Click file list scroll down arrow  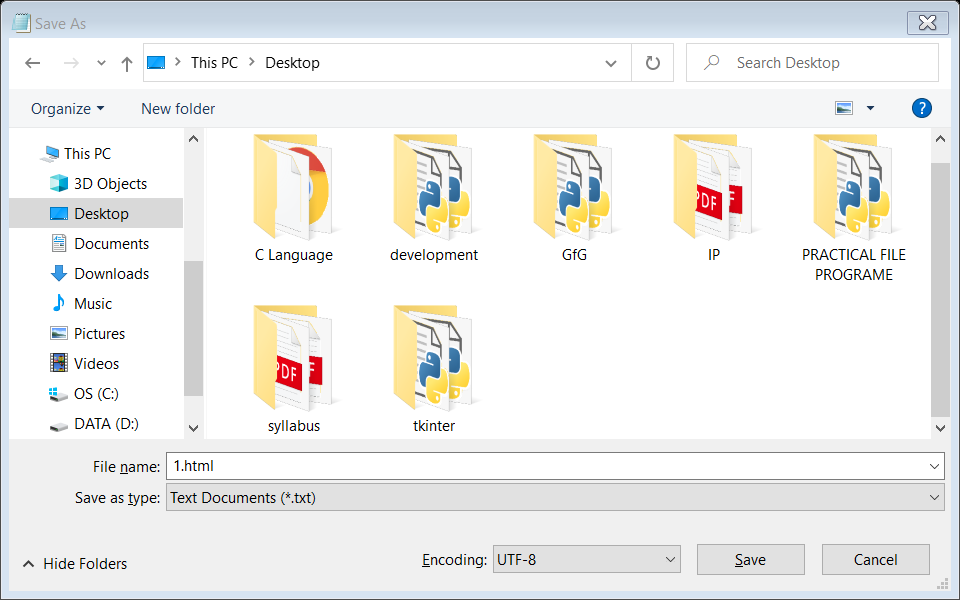(940, 429)
